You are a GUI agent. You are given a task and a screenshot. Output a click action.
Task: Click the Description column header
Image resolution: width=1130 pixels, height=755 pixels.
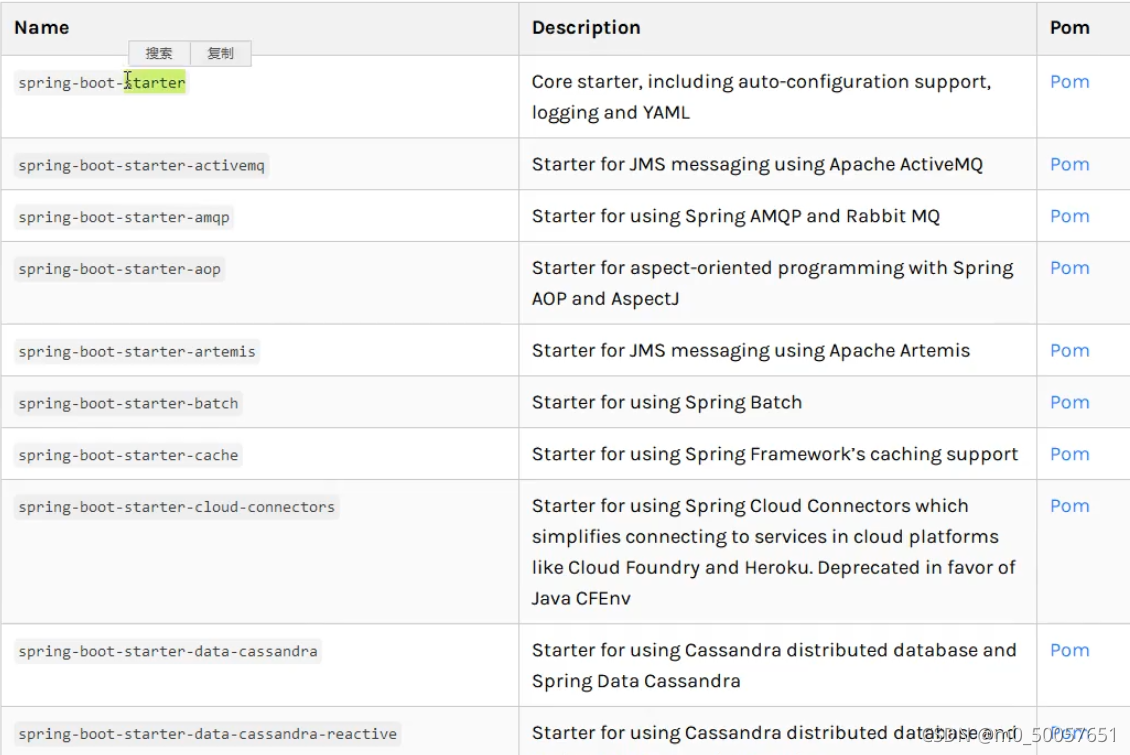(x=586, y=28)
